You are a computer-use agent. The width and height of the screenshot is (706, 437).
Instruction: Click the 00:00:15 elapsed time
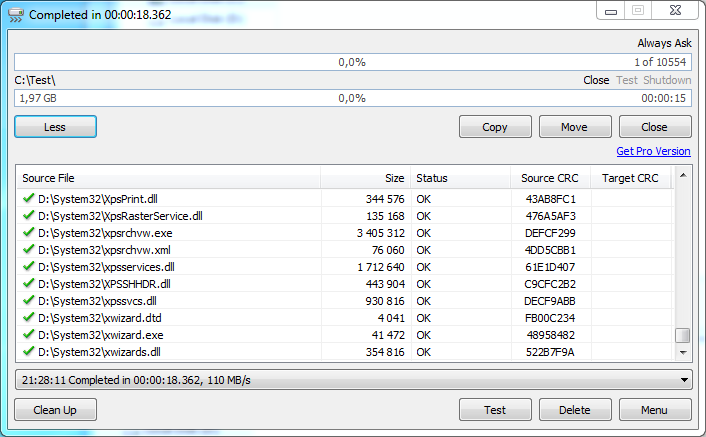point(664,98)
